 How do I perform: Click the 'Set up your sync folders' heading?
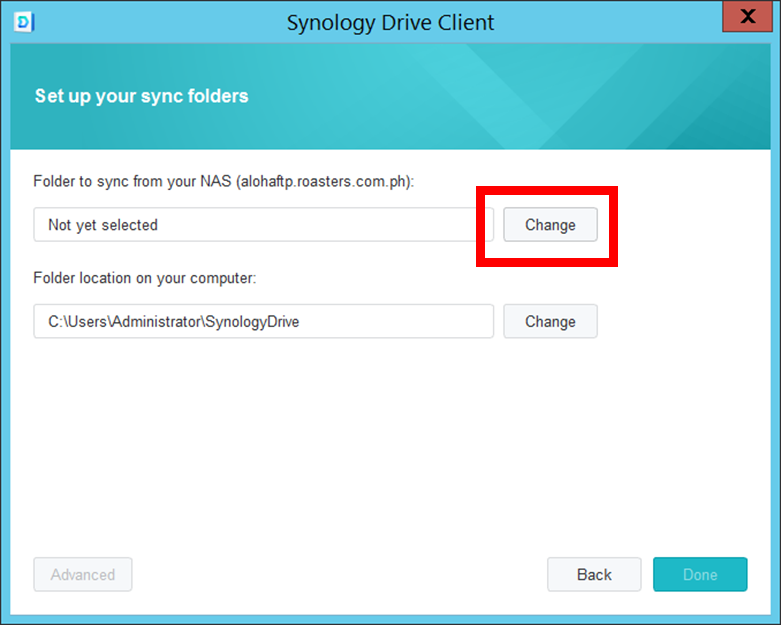141,96
